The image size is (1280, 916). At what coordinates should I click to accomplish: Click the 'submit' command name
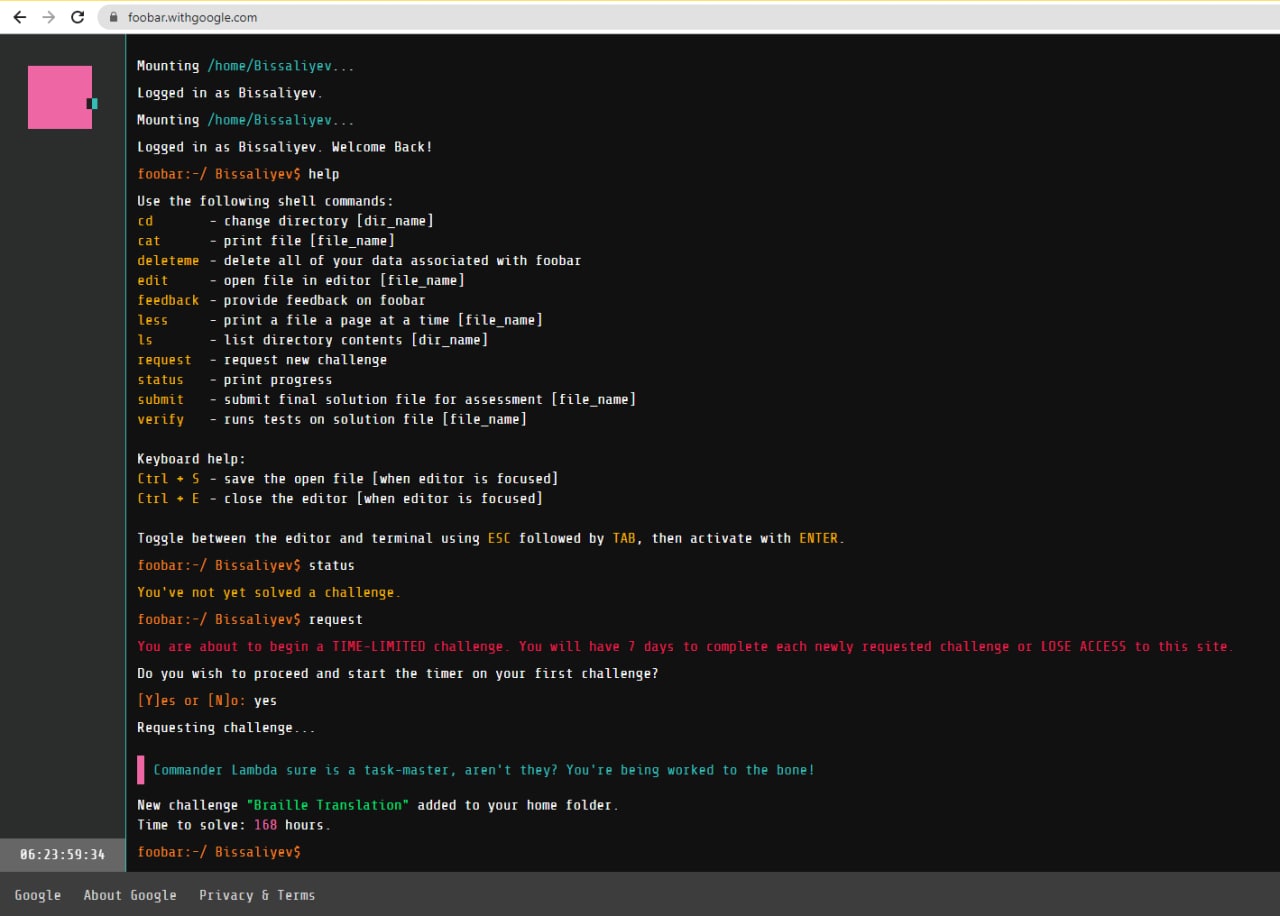point(161,399)
